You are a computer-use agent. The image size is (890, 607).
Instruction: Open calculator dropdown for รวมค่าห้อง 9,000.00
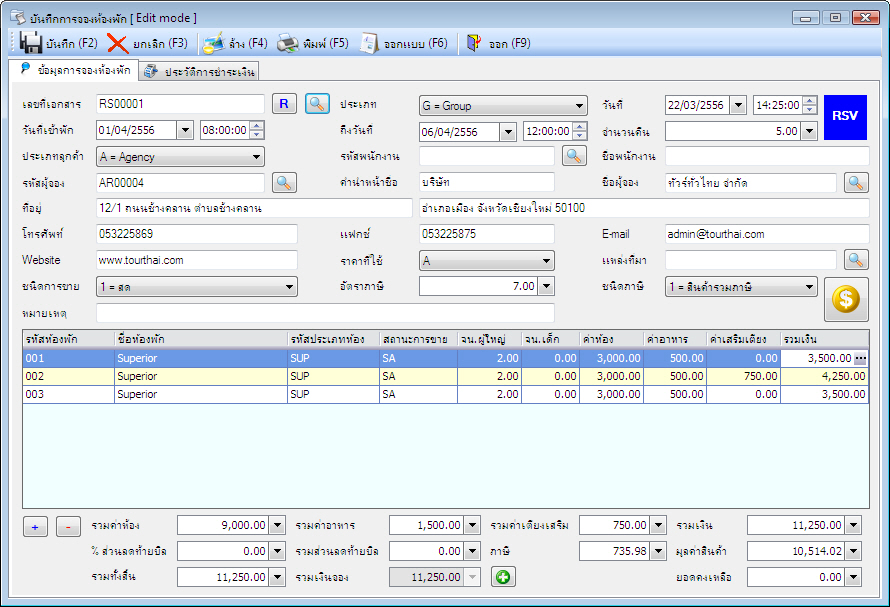tap(277, 525)
